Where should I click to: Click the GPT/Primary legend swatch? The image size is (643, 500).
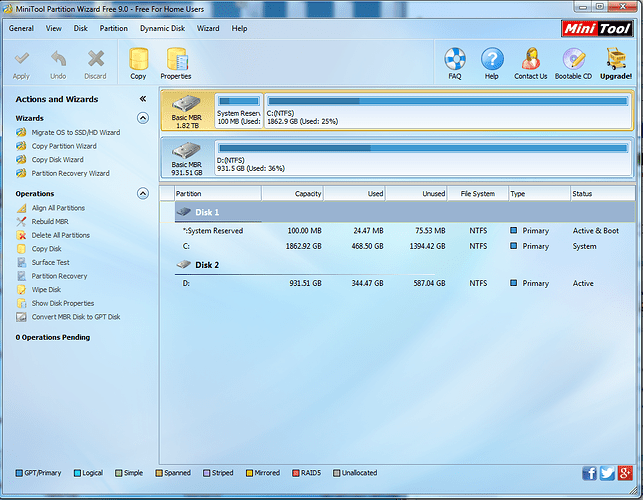pos(19,473)
